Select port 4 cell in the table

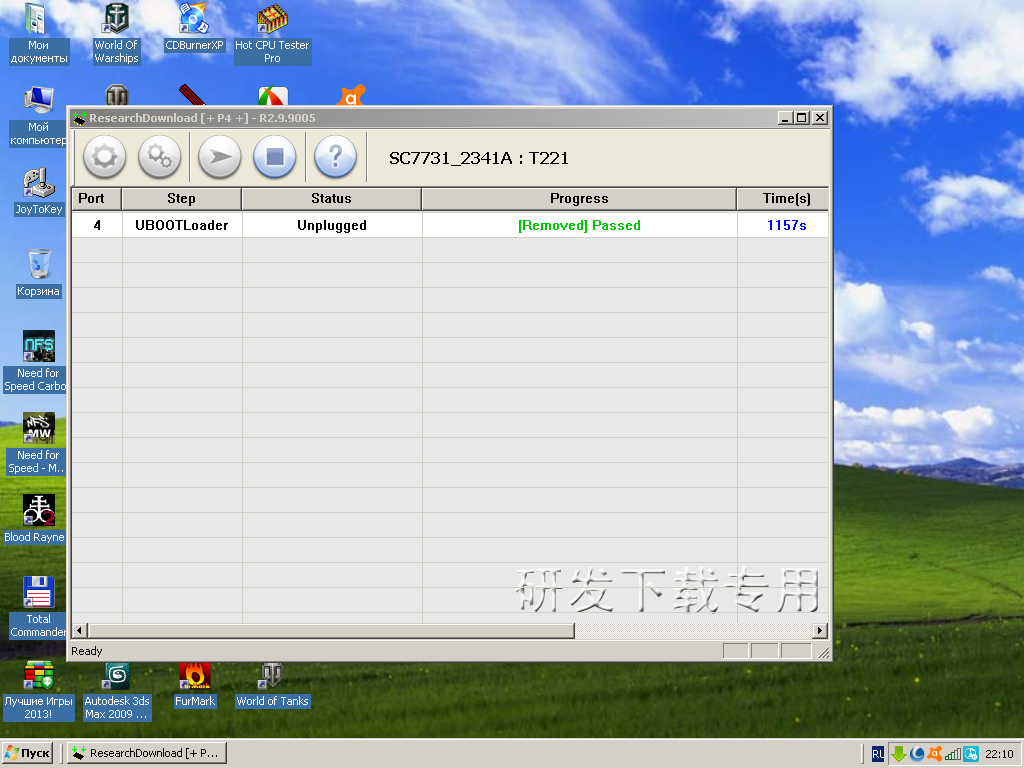97,225
